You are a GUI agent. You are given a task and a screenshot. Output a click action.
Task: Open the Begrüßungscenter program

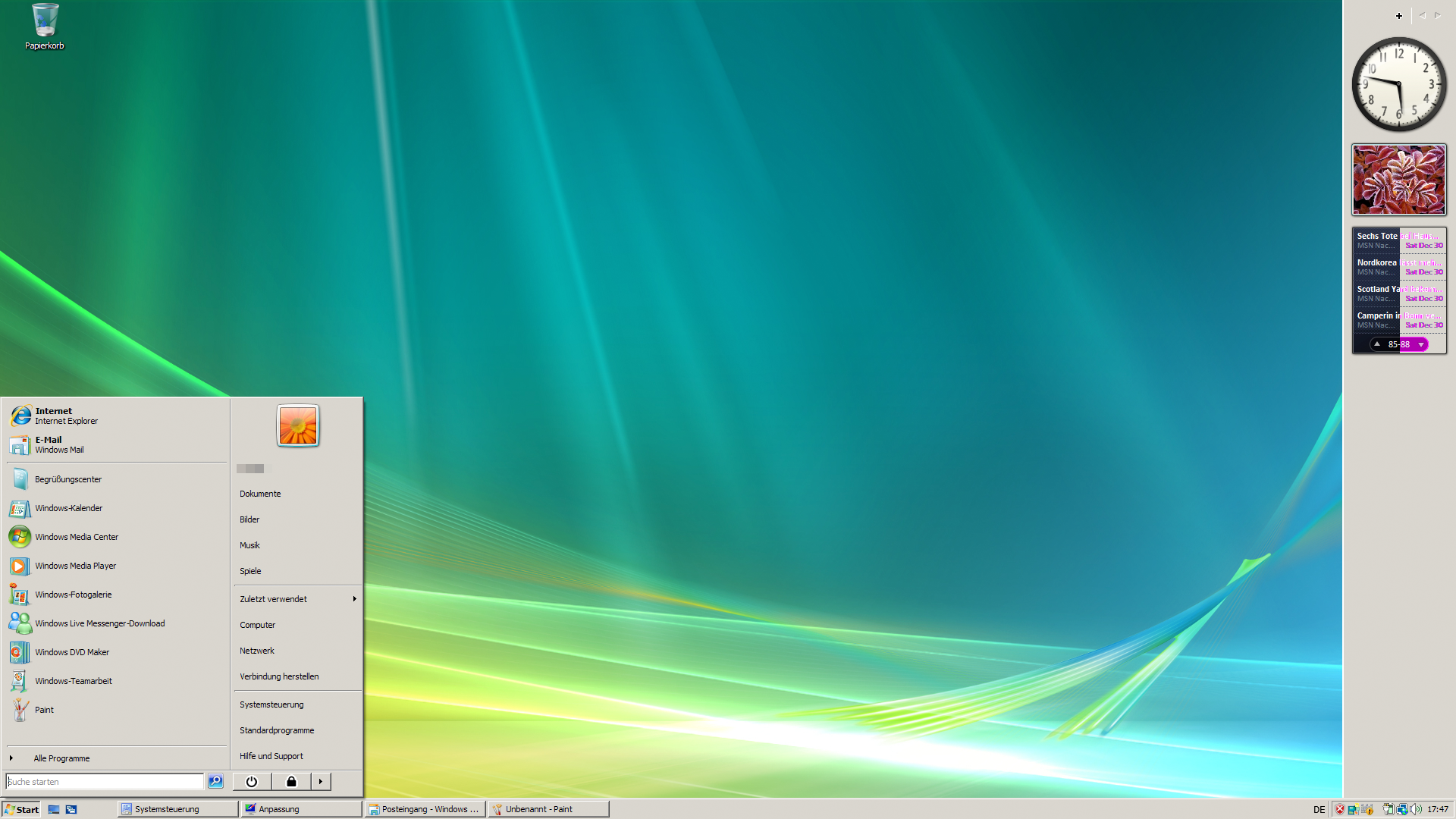116,479
